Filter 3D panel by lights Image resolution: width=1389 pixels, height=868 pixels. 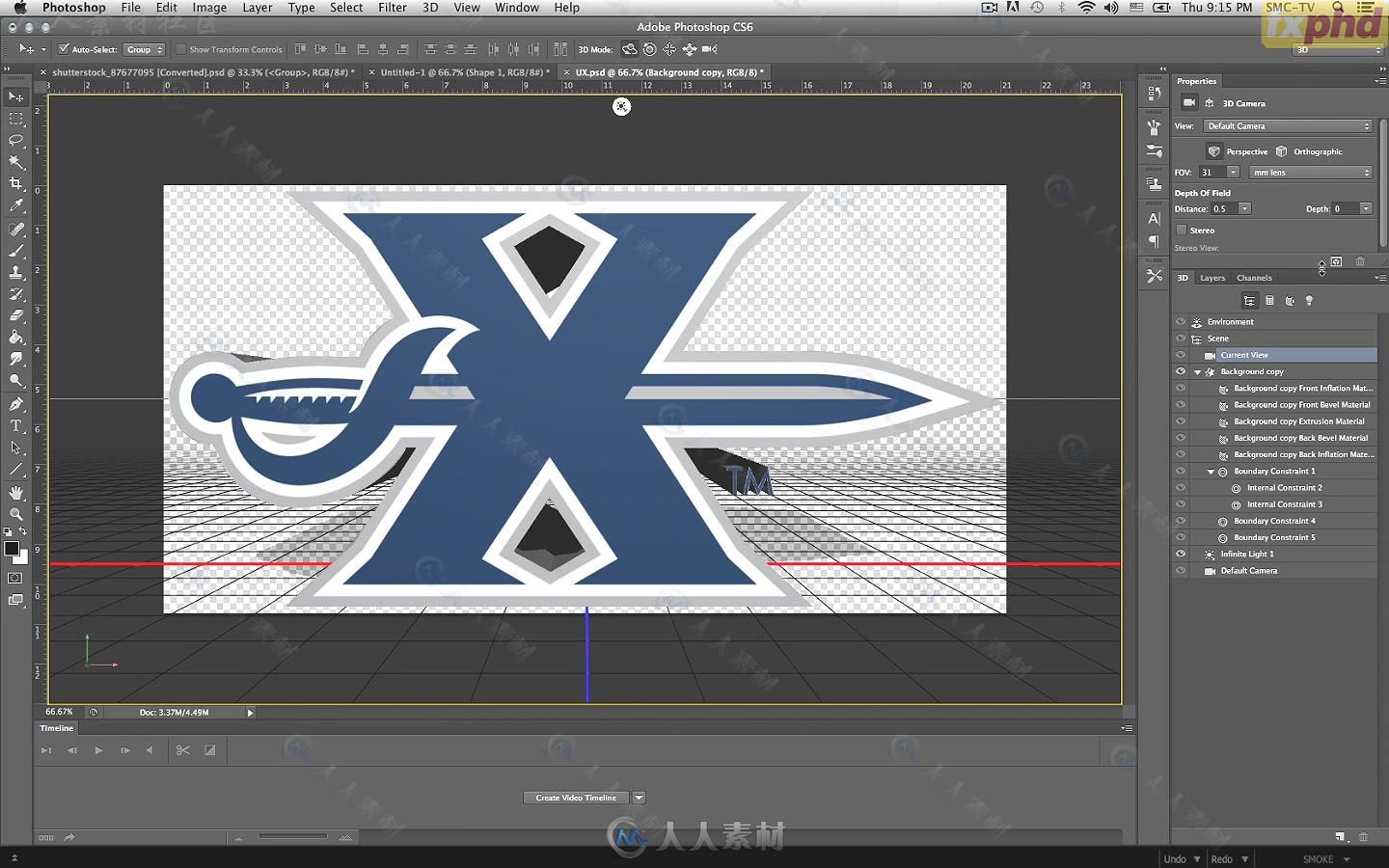tap(1309, 301)
